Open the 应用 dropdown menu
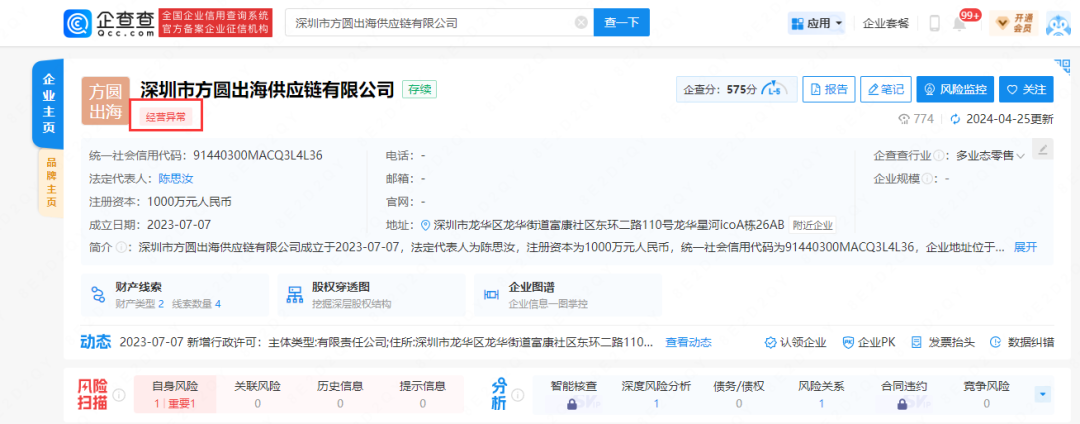The image size is (1080, 424). pyautogui.click(x=817, y=23)
